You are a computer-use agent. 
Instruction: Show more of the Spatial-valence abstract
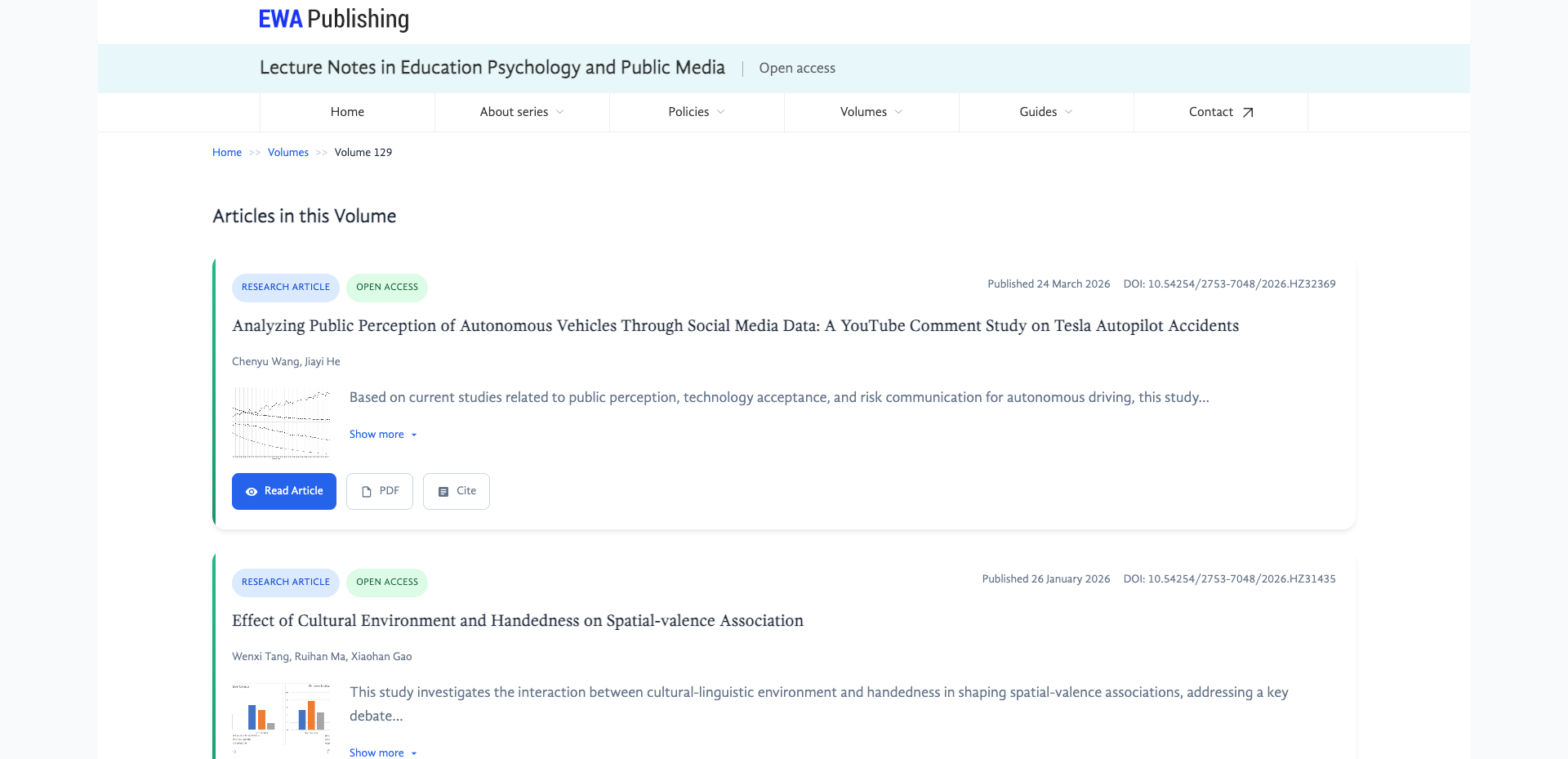click(383, 752)
